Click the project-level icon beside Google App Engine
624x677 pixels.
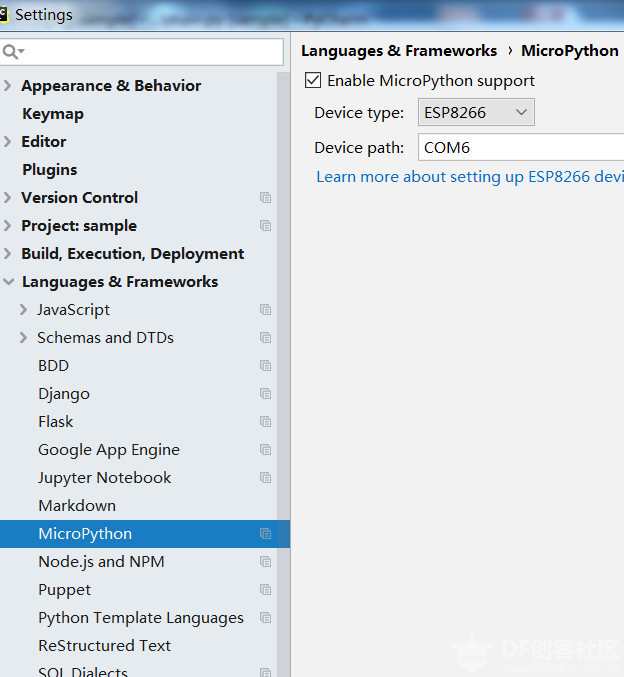click(x=265, y=450)
